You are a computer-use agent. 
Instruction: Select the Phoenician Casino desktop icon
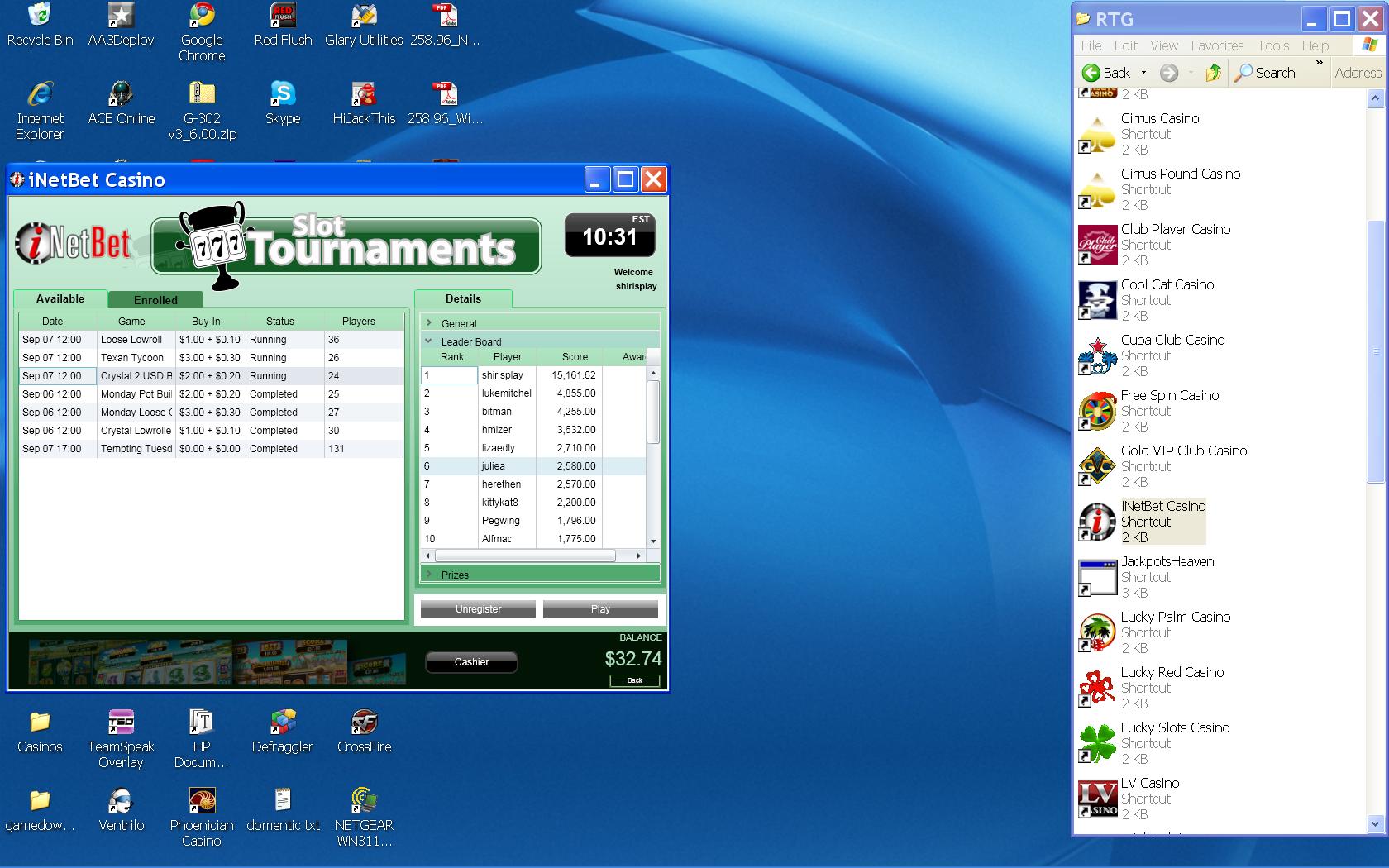(x=202, y=818)
